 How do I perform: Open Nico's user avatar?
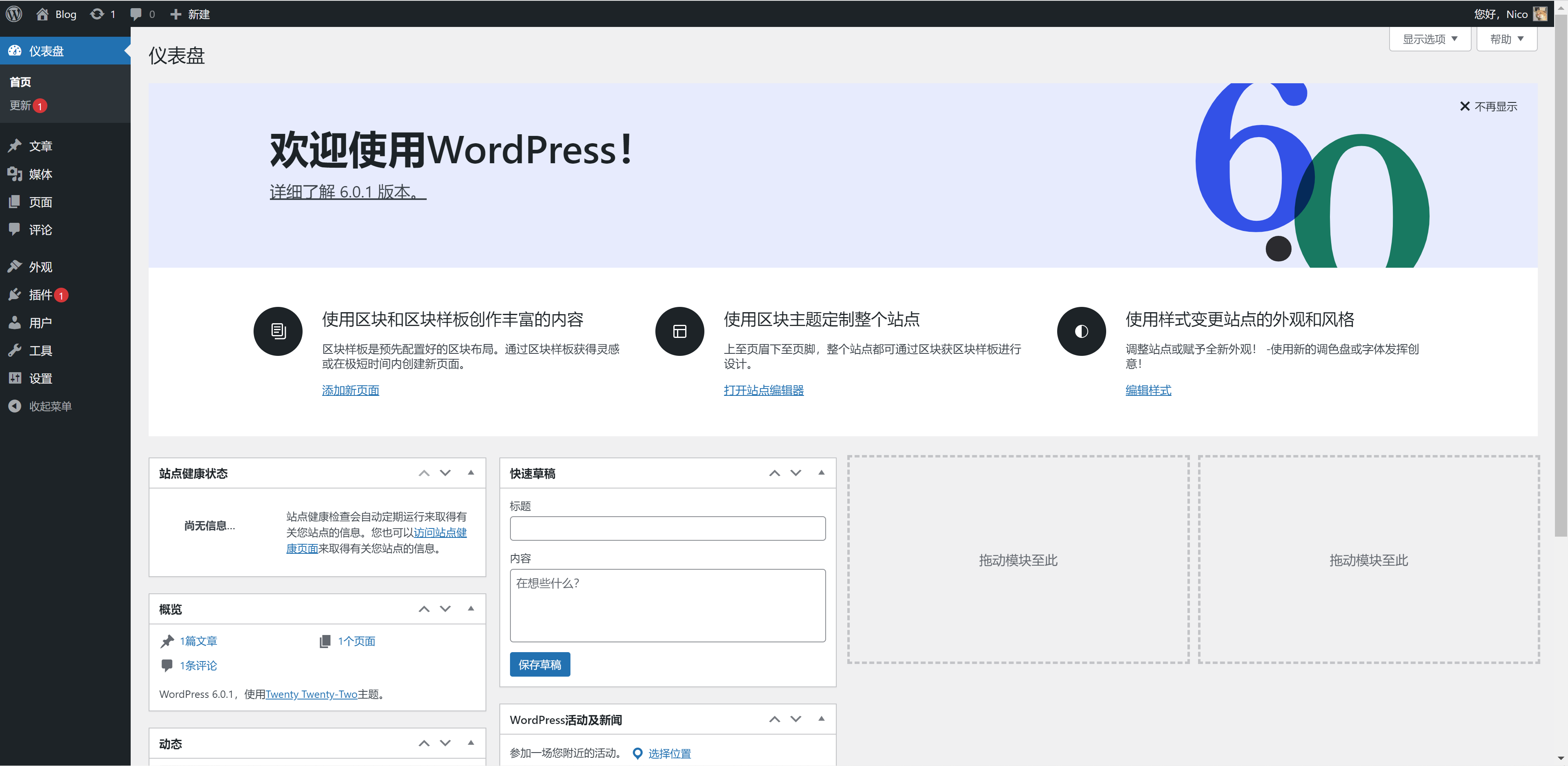point(1539,14)
